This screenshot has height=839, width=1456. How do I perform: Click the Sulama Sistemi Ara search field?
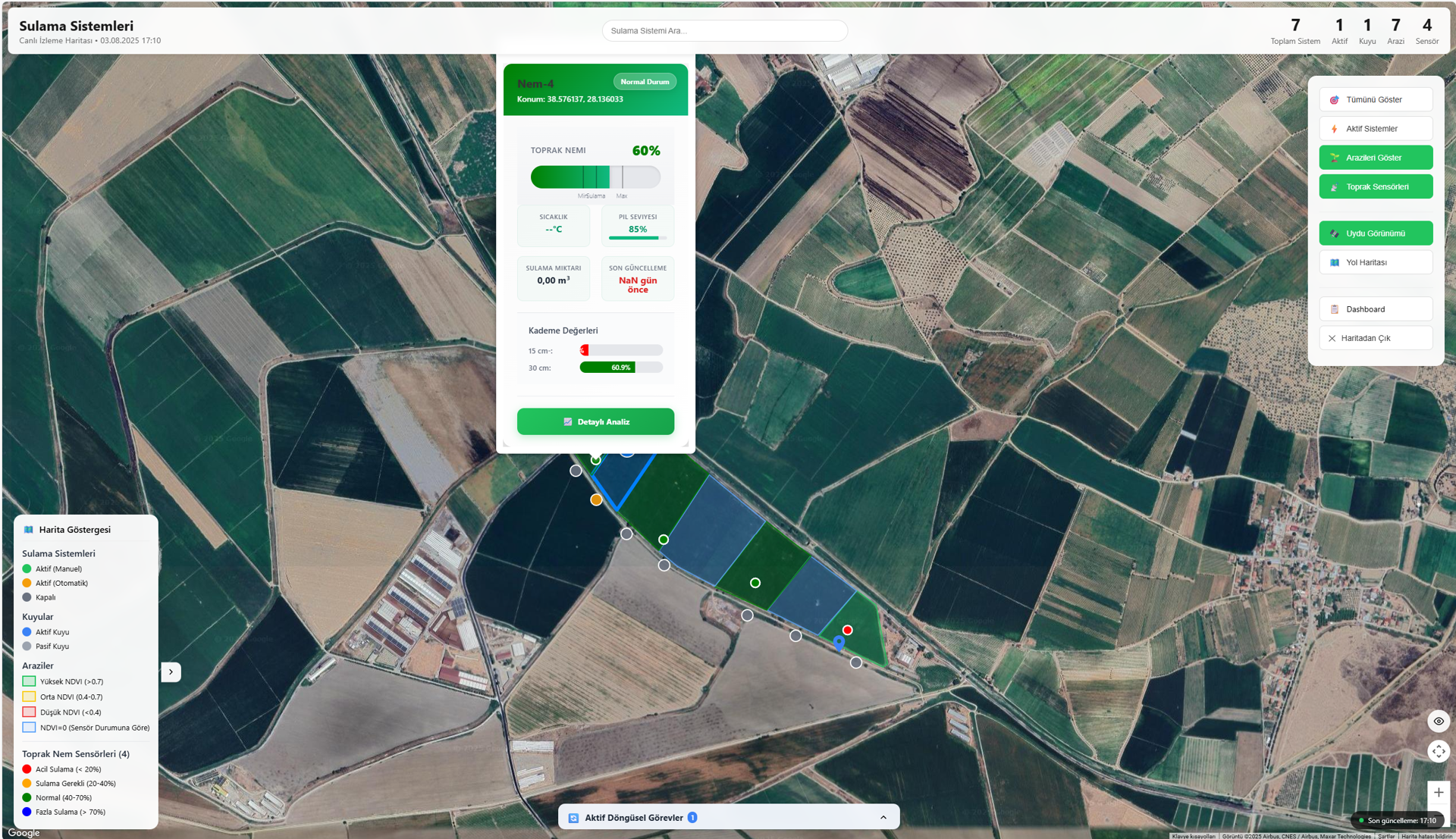click(724, 30)
